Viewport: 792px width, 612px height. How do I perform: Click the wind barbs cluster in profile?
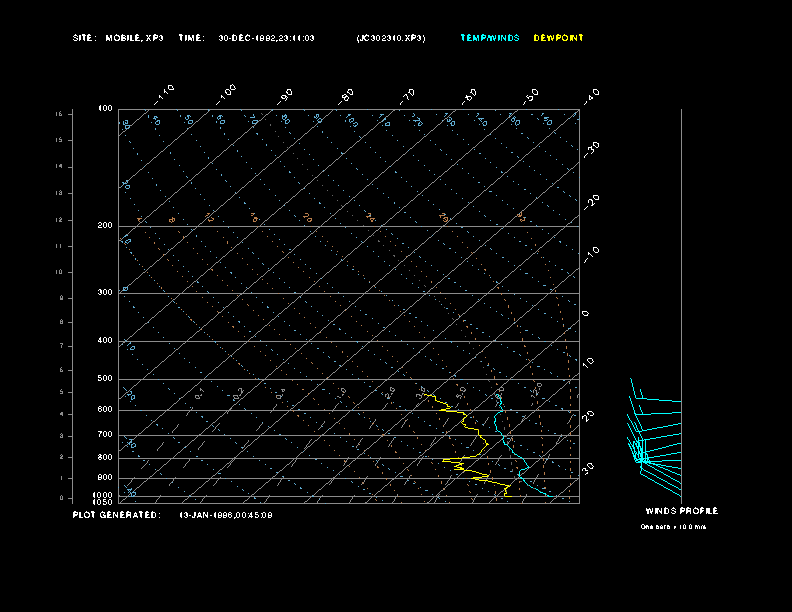tap(642, 450)
